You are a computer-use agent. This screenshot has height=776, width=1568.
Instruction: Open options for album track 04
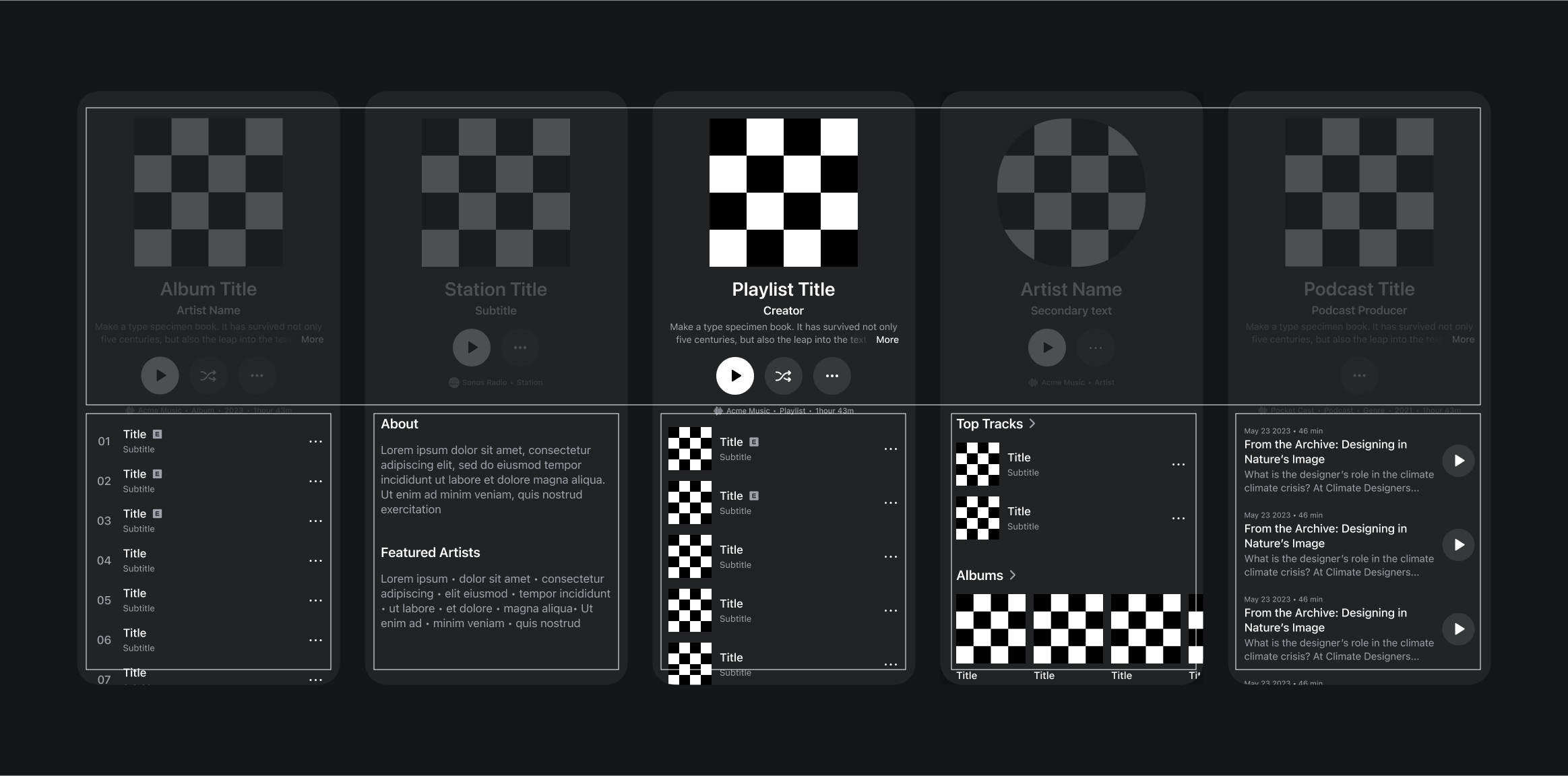pyautogui.click(x=315, y=561)
